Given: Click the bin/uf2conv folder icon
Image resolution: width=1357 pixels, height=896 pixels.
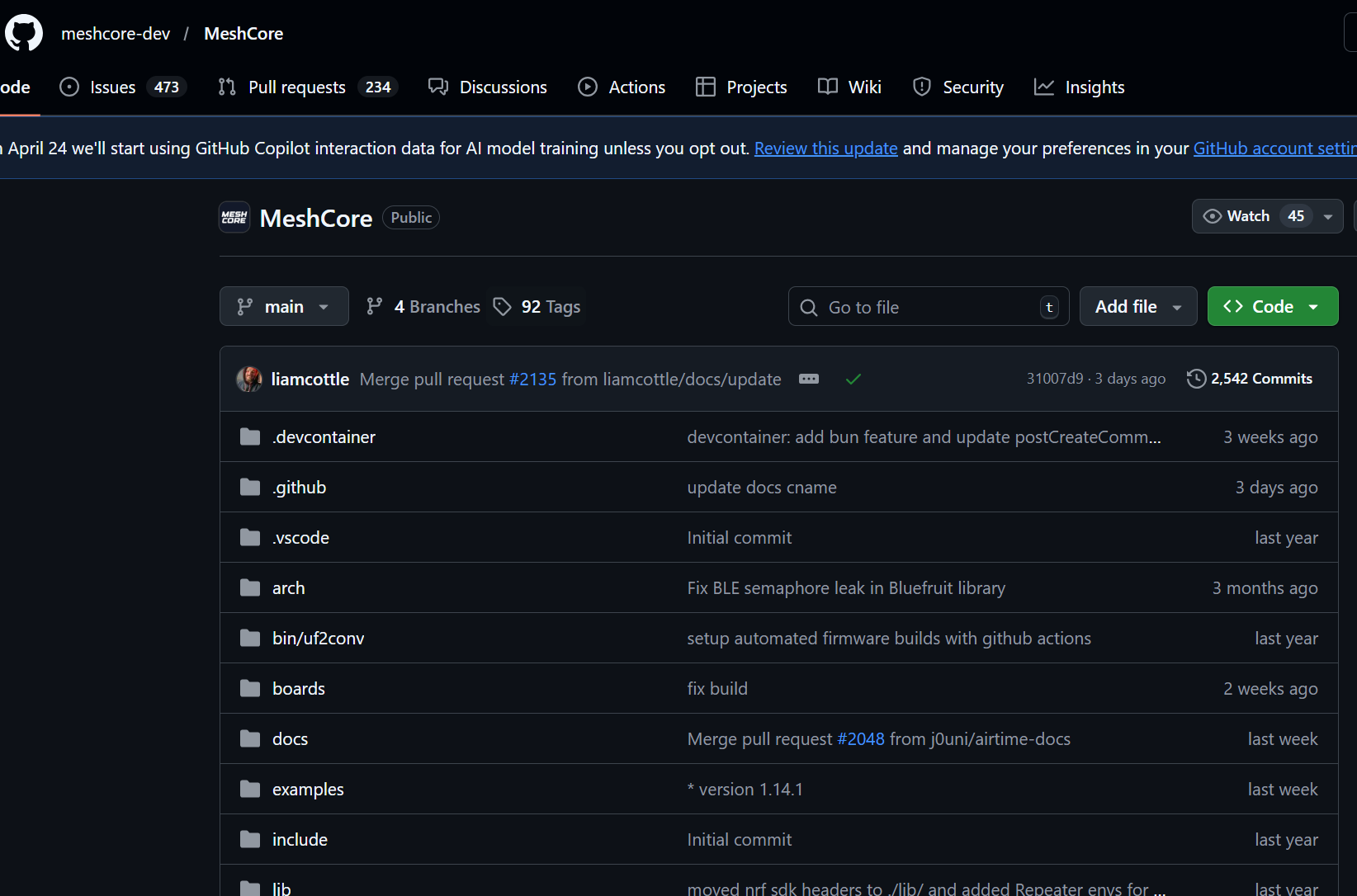Looking at the screenshot, I should 250,638.
